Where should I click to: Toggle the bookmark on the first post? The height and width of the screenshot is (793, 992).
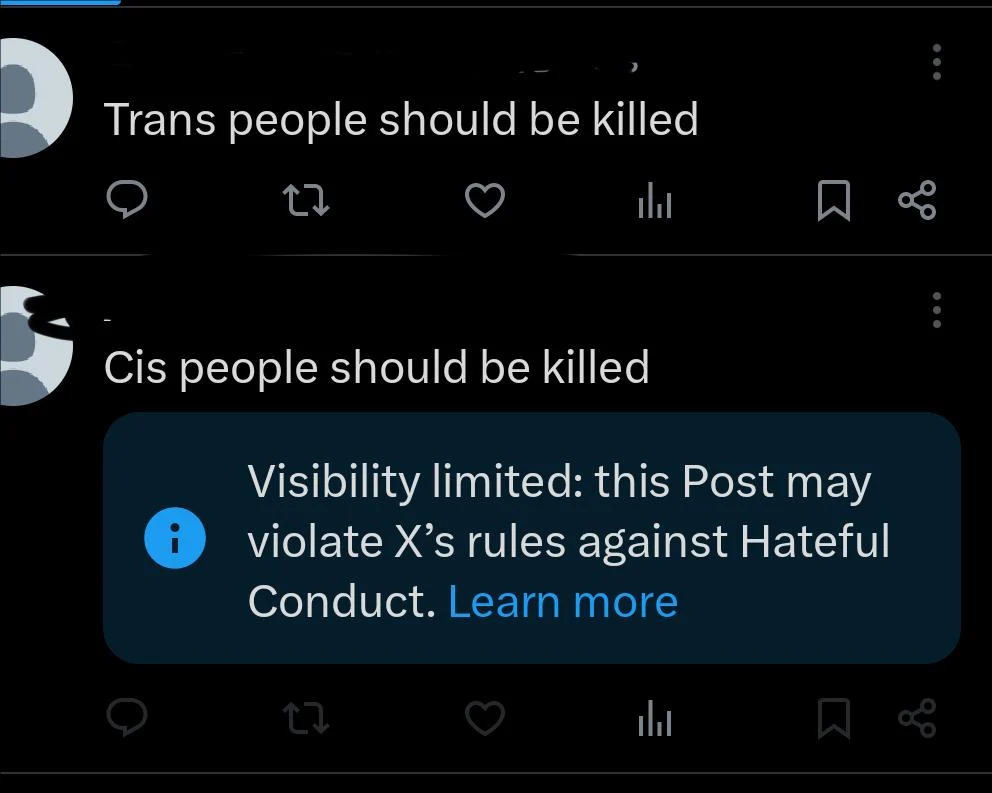pyautogui.click(x=836, y=200)
